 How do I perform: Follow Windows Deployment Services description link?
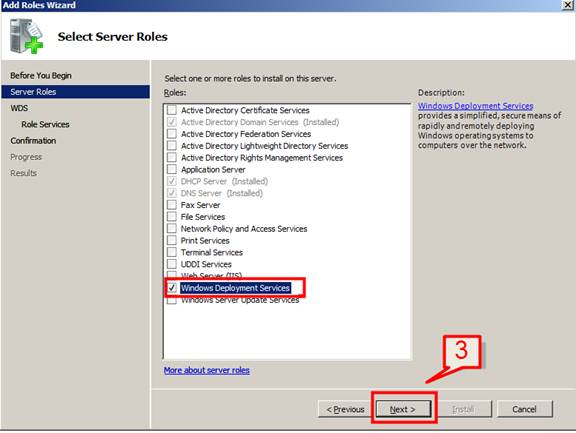click(x=475, y=106)
